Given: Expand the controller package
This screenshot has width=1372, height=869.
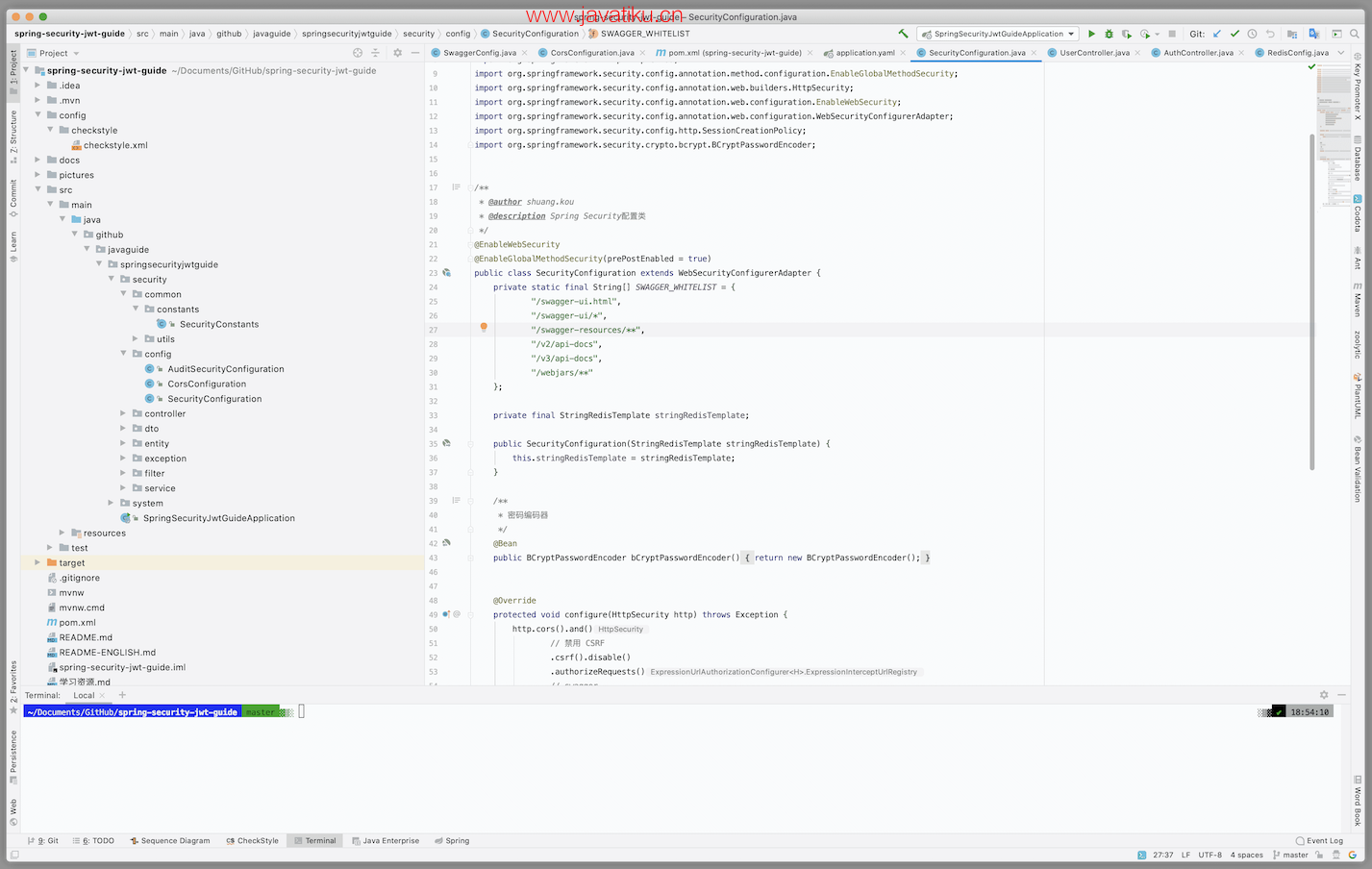Looking at the screenshot, I should [123, 413].
